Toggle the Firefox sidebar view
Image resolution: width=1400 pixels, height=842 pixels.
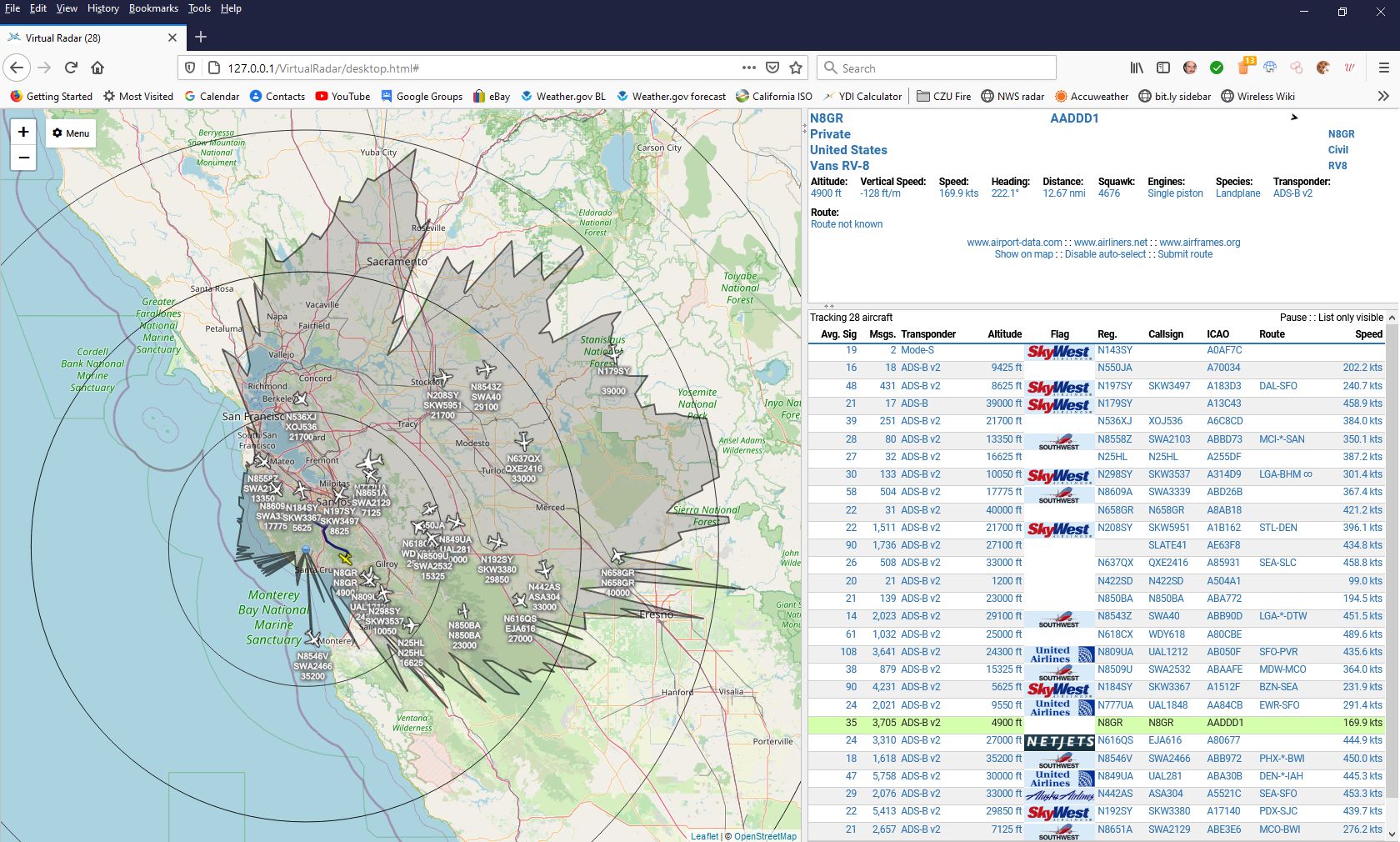click(x=1163, y=68)
